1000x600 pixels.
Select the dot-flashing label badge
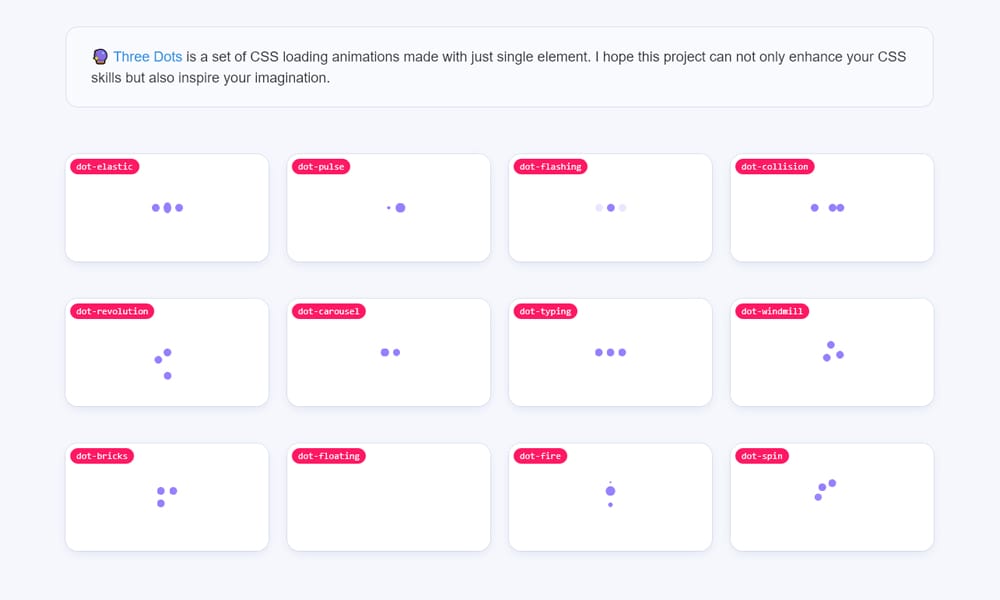549,167
